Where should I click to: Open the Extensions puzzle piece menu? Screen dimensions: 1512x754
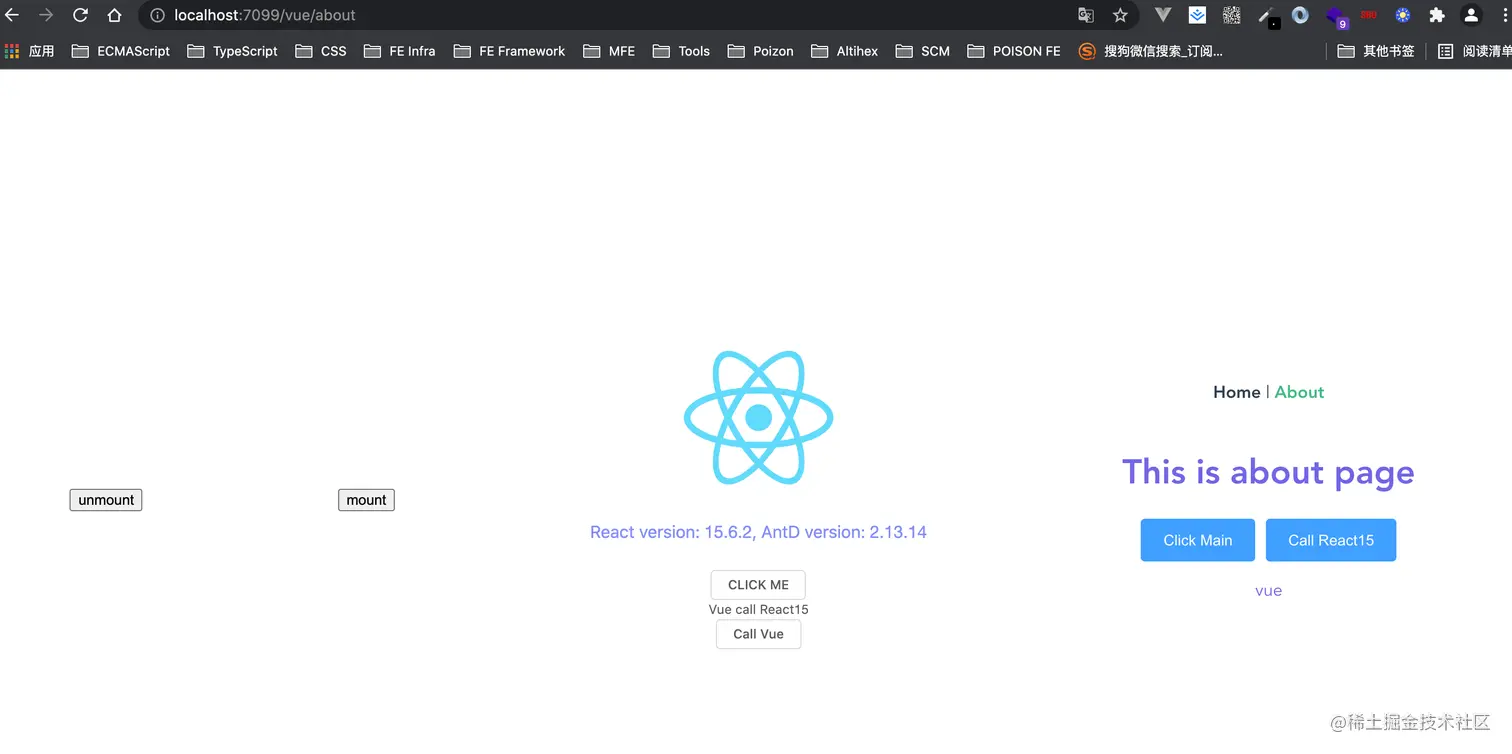click(1437, 15)
